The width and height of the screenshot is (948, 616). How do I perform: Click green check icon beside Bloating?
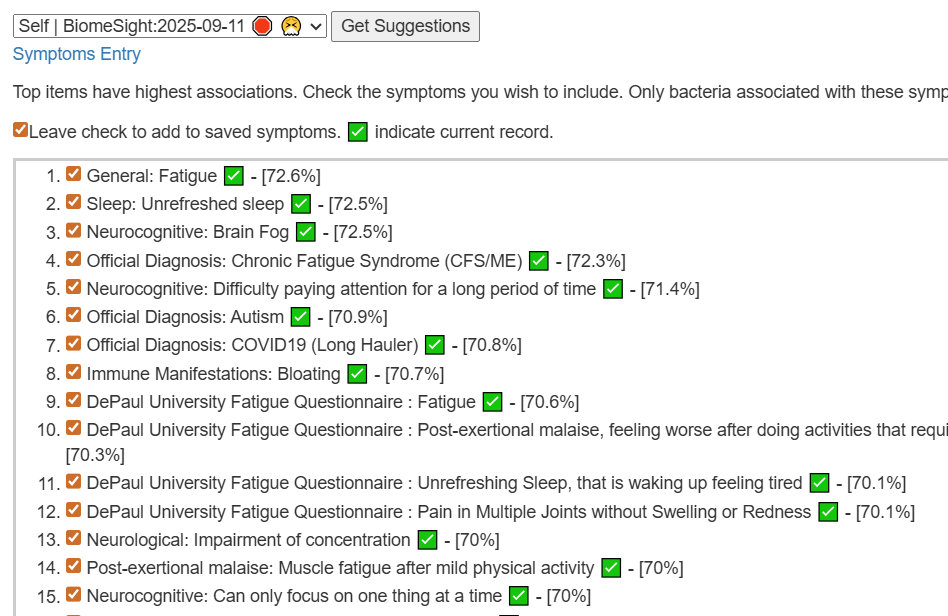[357, 374]
